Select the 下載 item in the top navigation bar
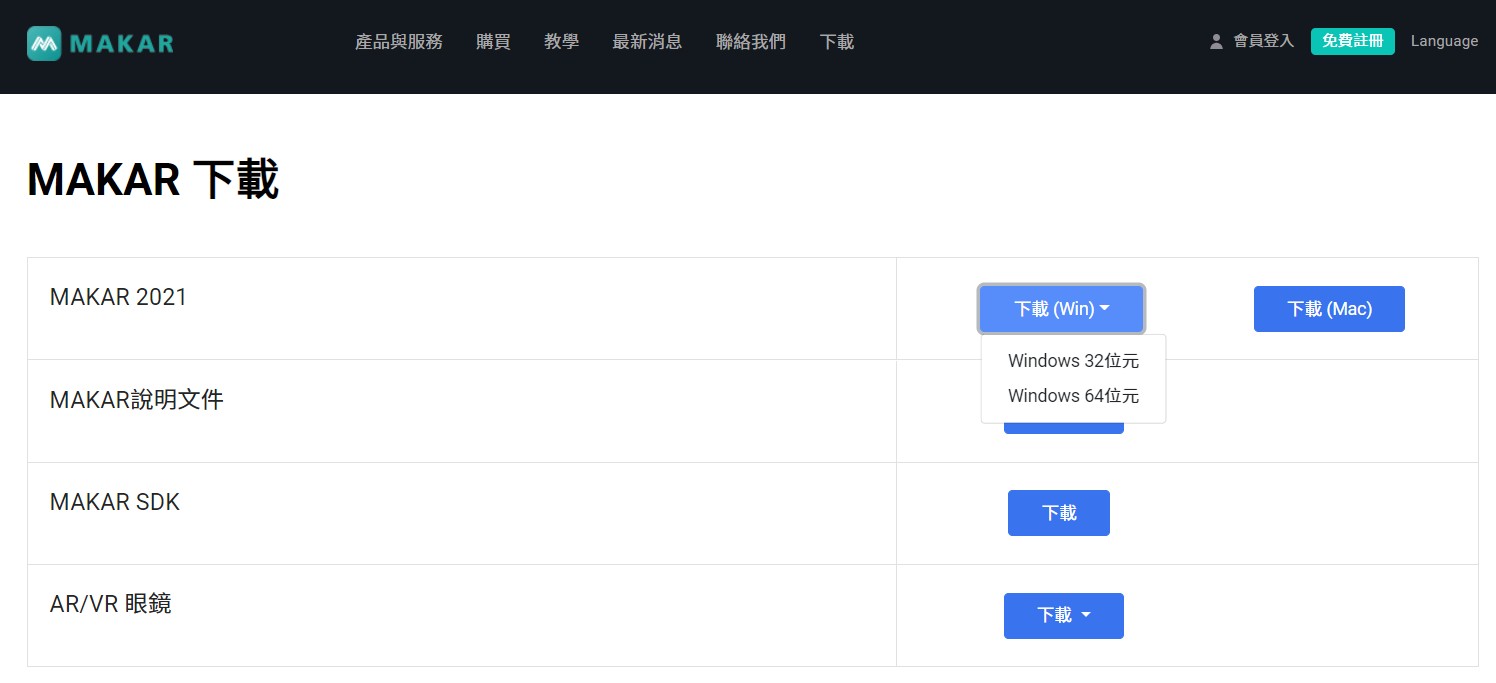The height and width of the screenshot is (683, 1496). click(x=836, y=42)
